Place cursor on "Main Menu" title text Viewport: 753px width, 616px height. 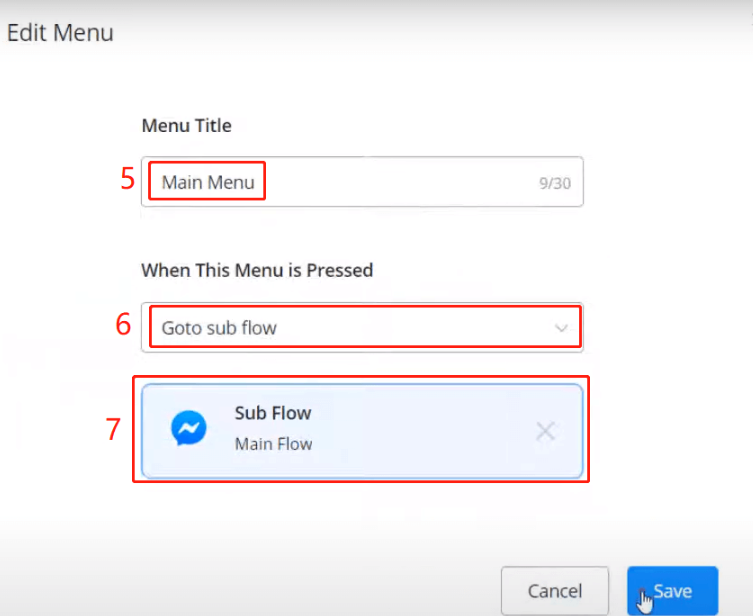(x=208, y=183)
